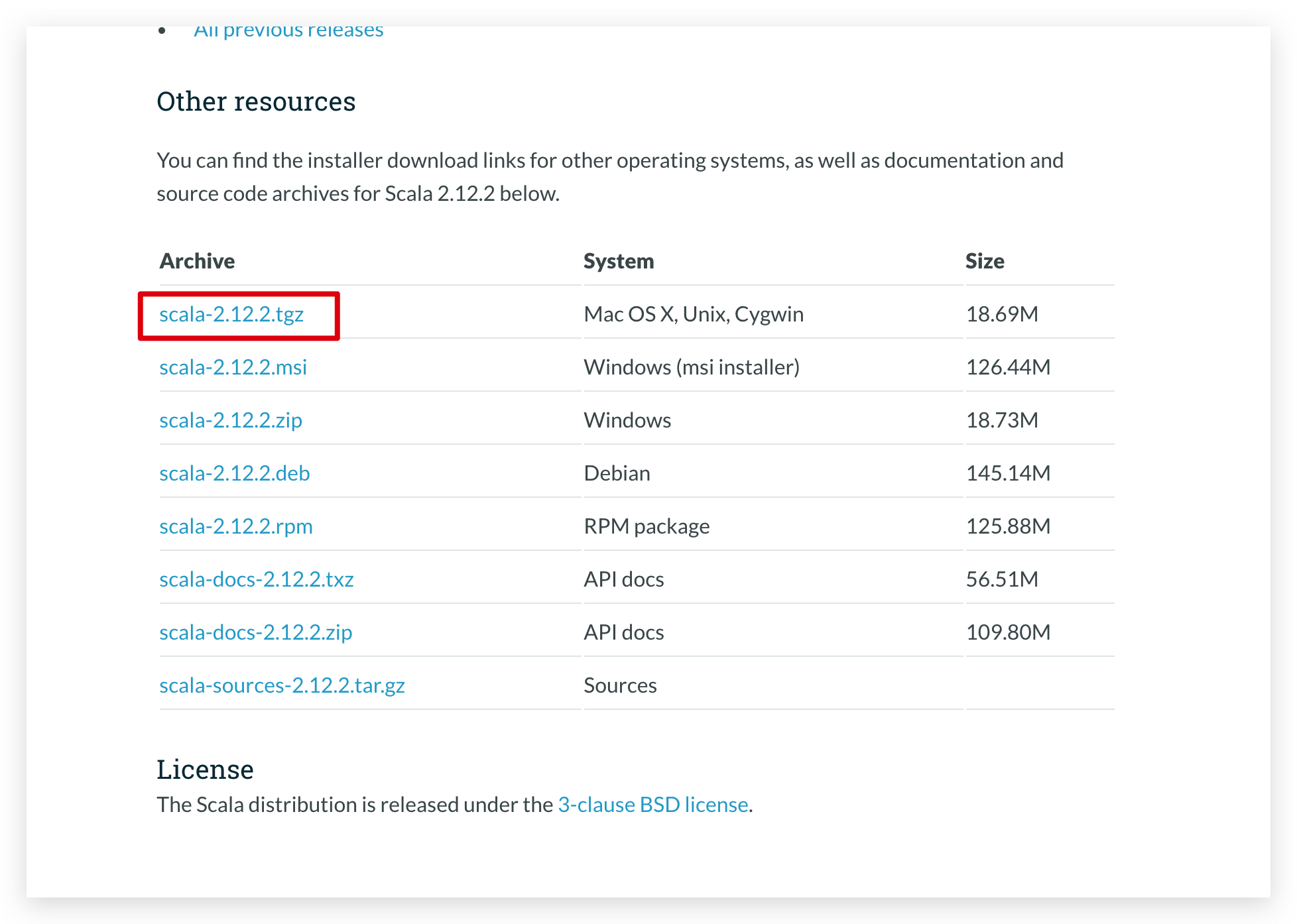
Task: Click the Mac OS X, Unix, Cygwin system label
Action: point(692,313)
